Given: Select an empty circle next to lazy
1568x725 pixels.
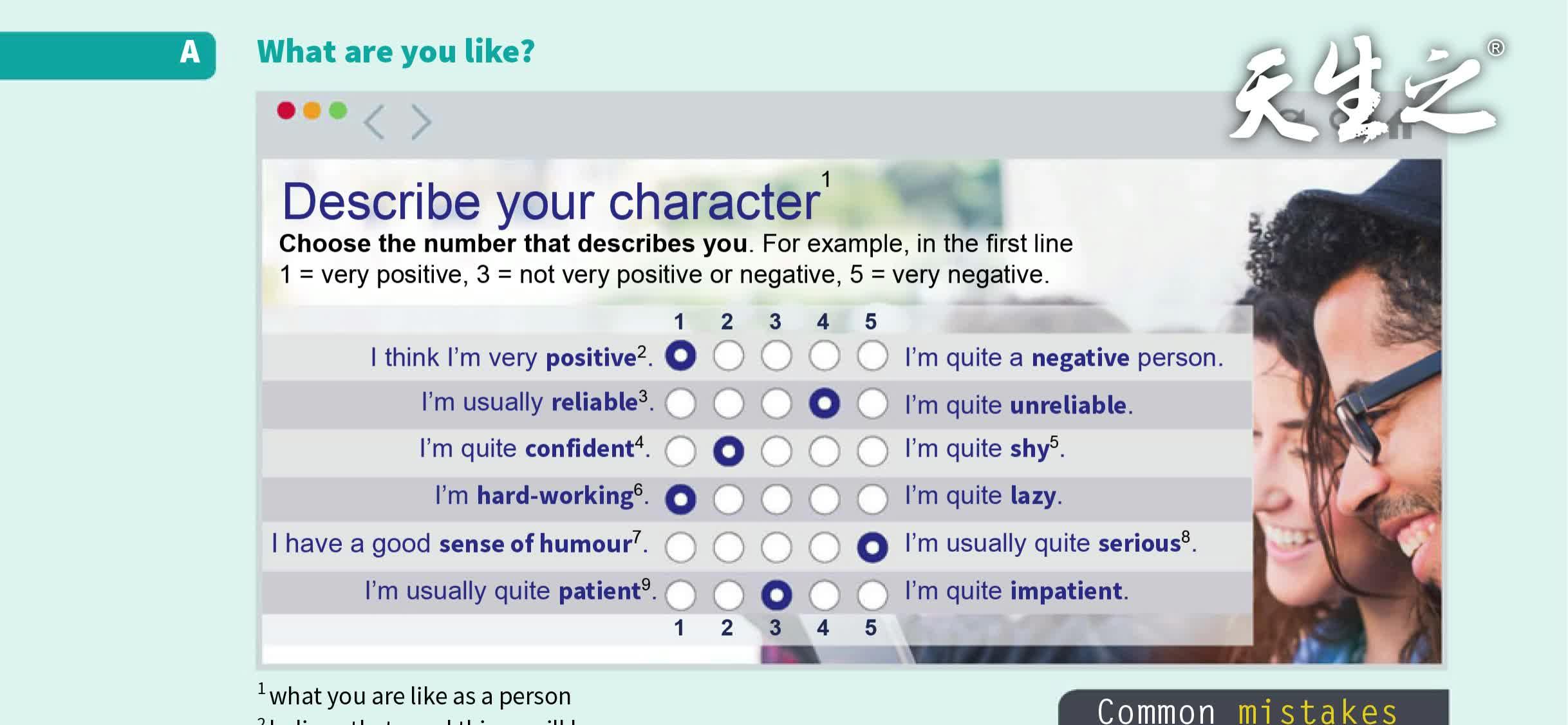Looking at the screenshot, I should click(x=871, y=498).
